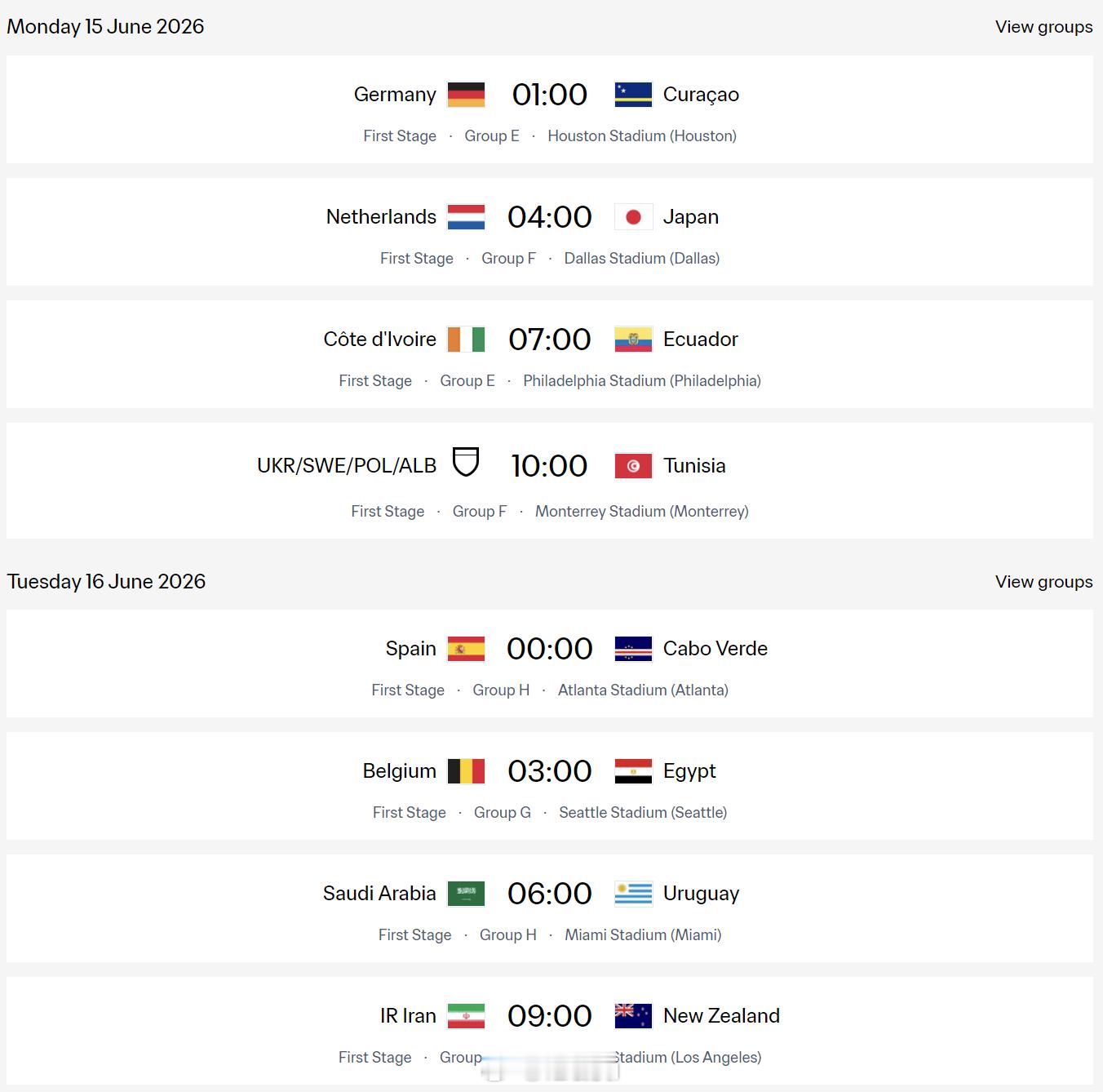
Task: Click the Saudi Arabia flag icon
Action: tap(466, 894)
